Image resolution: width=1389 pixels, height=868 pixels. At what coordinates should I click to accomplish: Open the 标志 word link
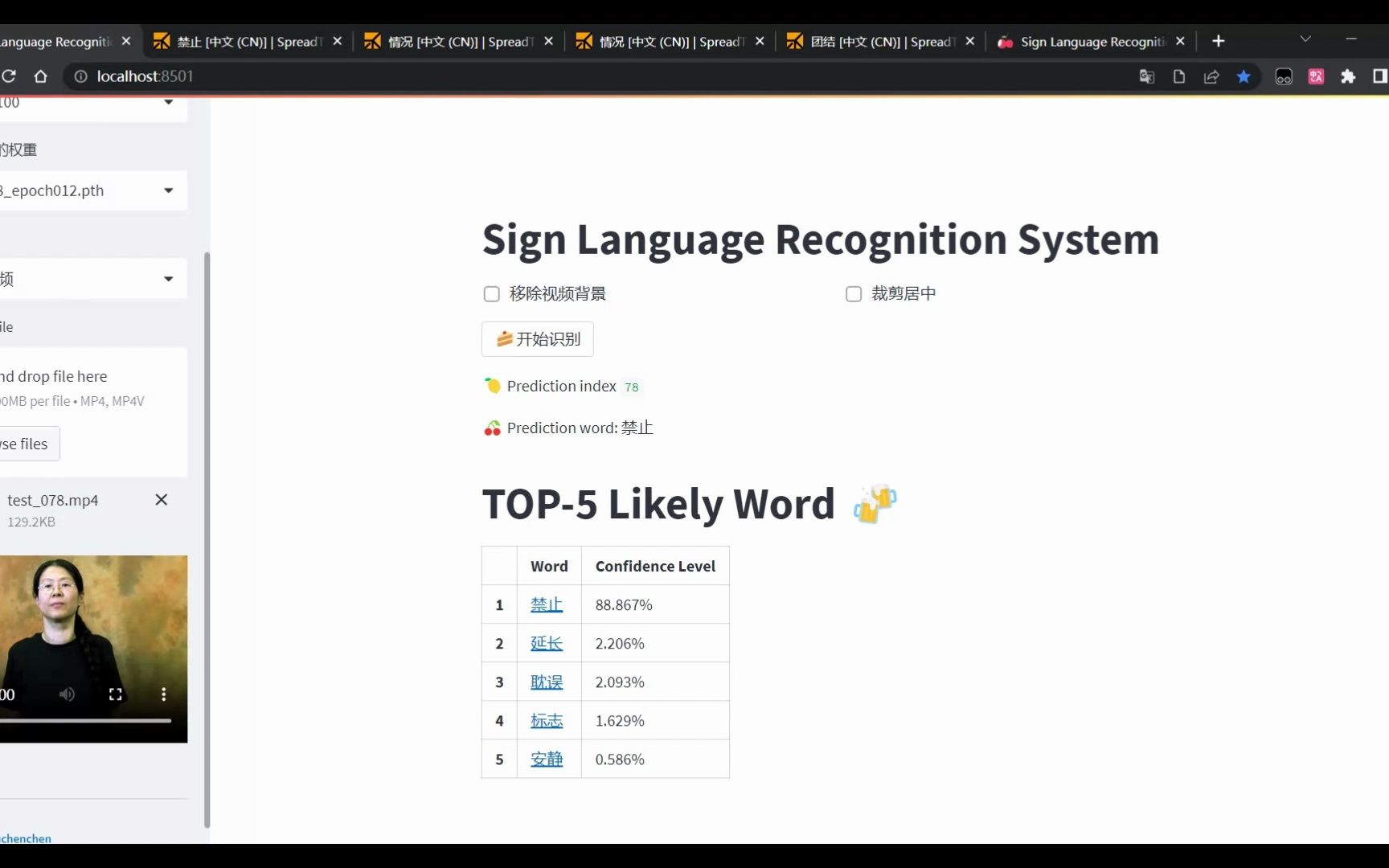547,721
